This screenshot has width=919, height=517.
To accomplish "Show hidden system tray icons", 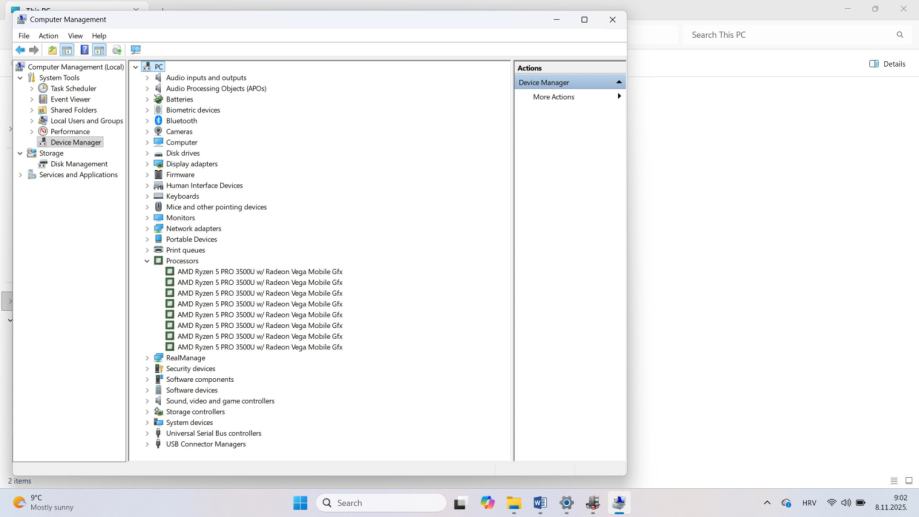I will 767,503.
